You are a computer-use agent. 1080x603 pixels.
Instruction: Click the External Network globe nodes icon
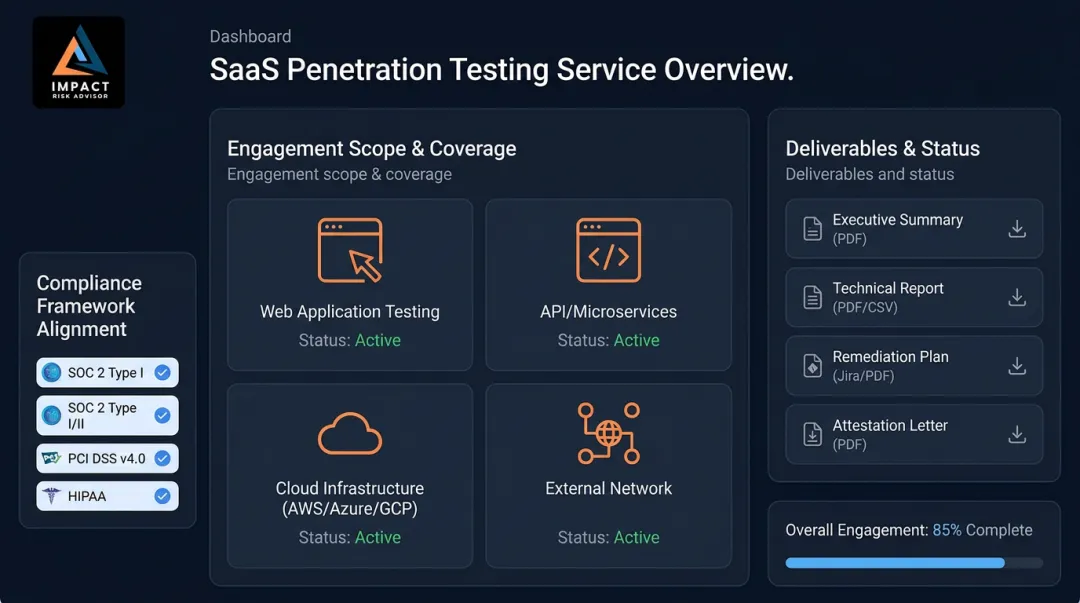(609, 433)
